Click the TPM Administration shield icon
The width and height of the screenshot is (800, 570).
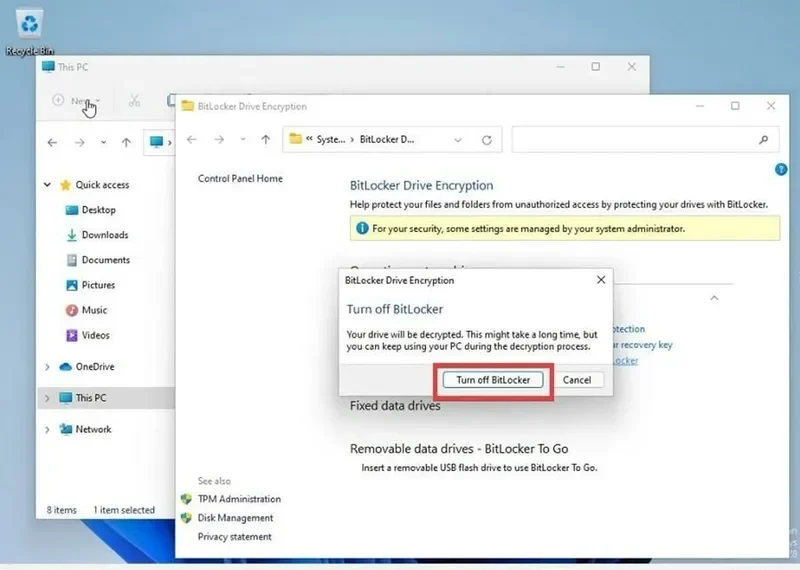click(x=186, y=499)
